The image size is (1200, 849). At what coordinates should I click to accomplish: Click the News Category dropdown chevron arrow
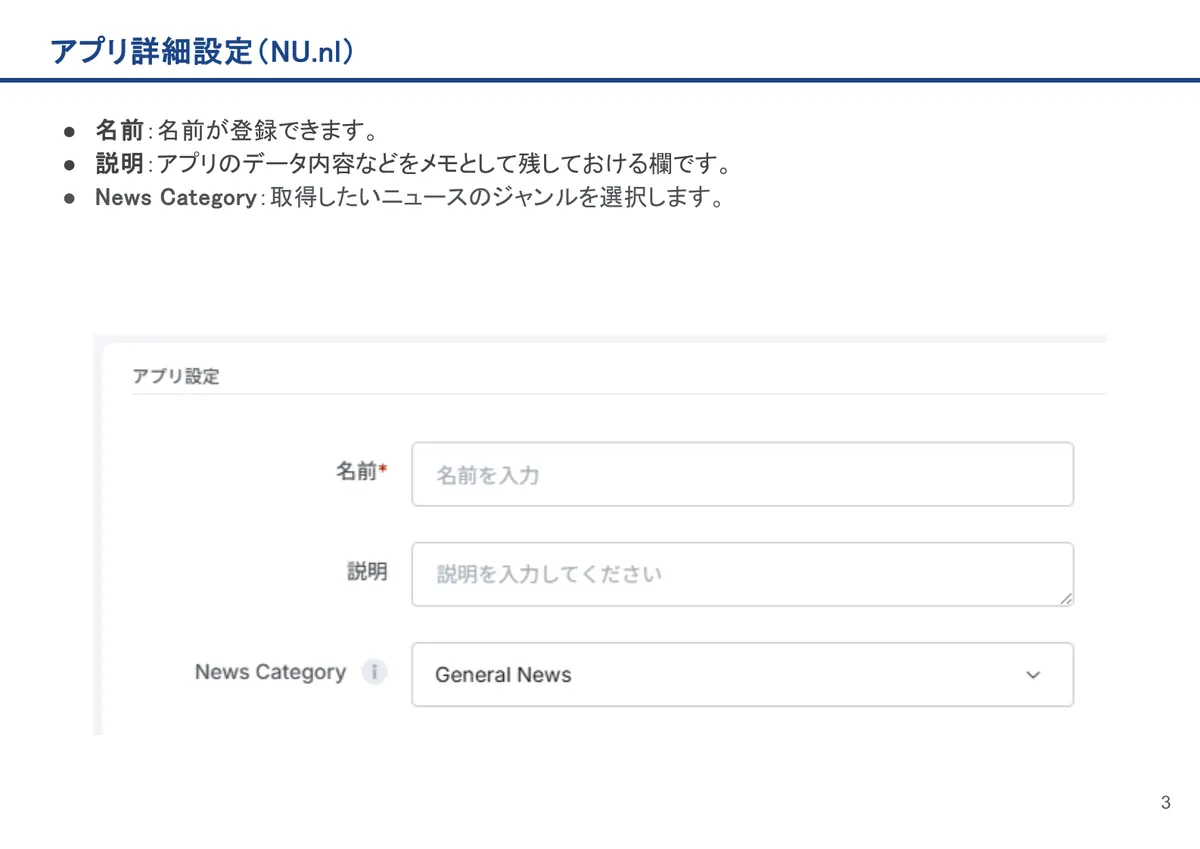(x=1033, y=675)
